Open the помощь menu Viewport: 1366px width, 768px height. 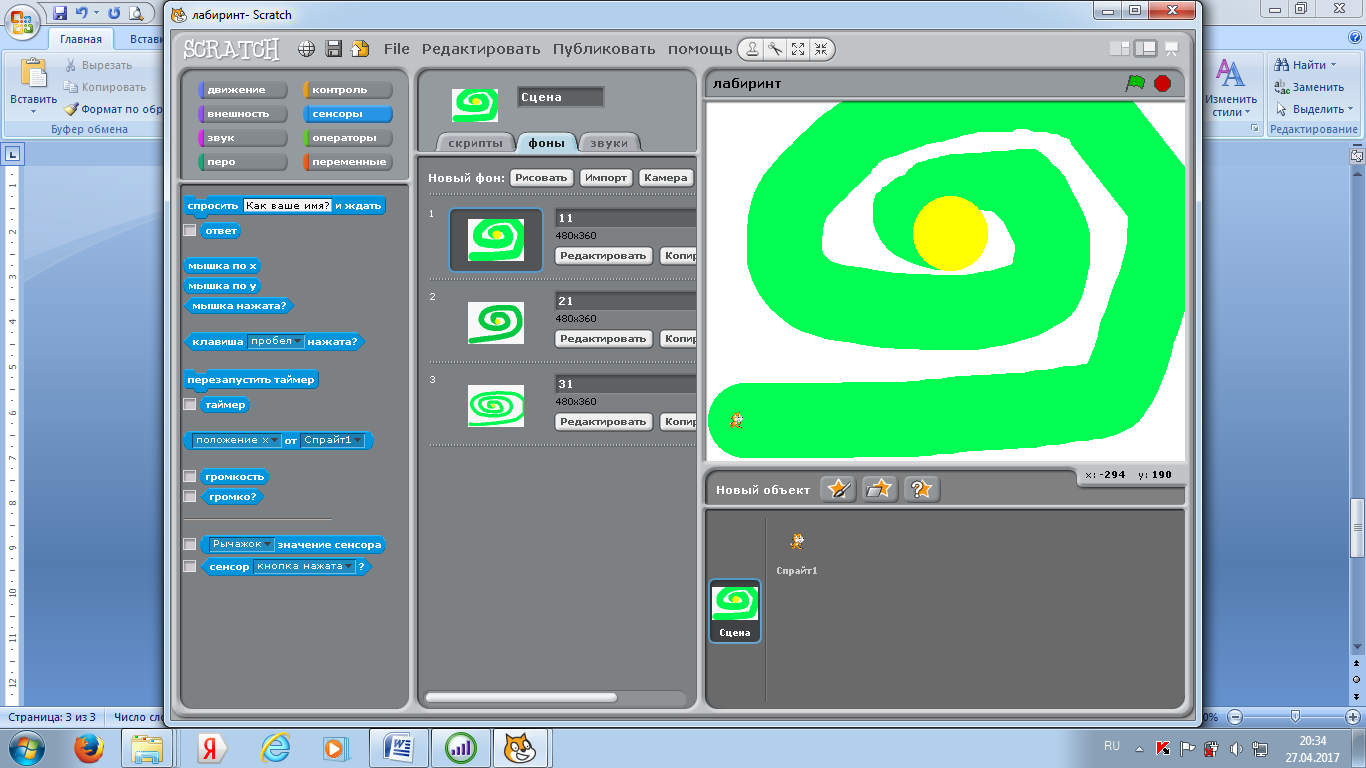[x=699, y=49]
